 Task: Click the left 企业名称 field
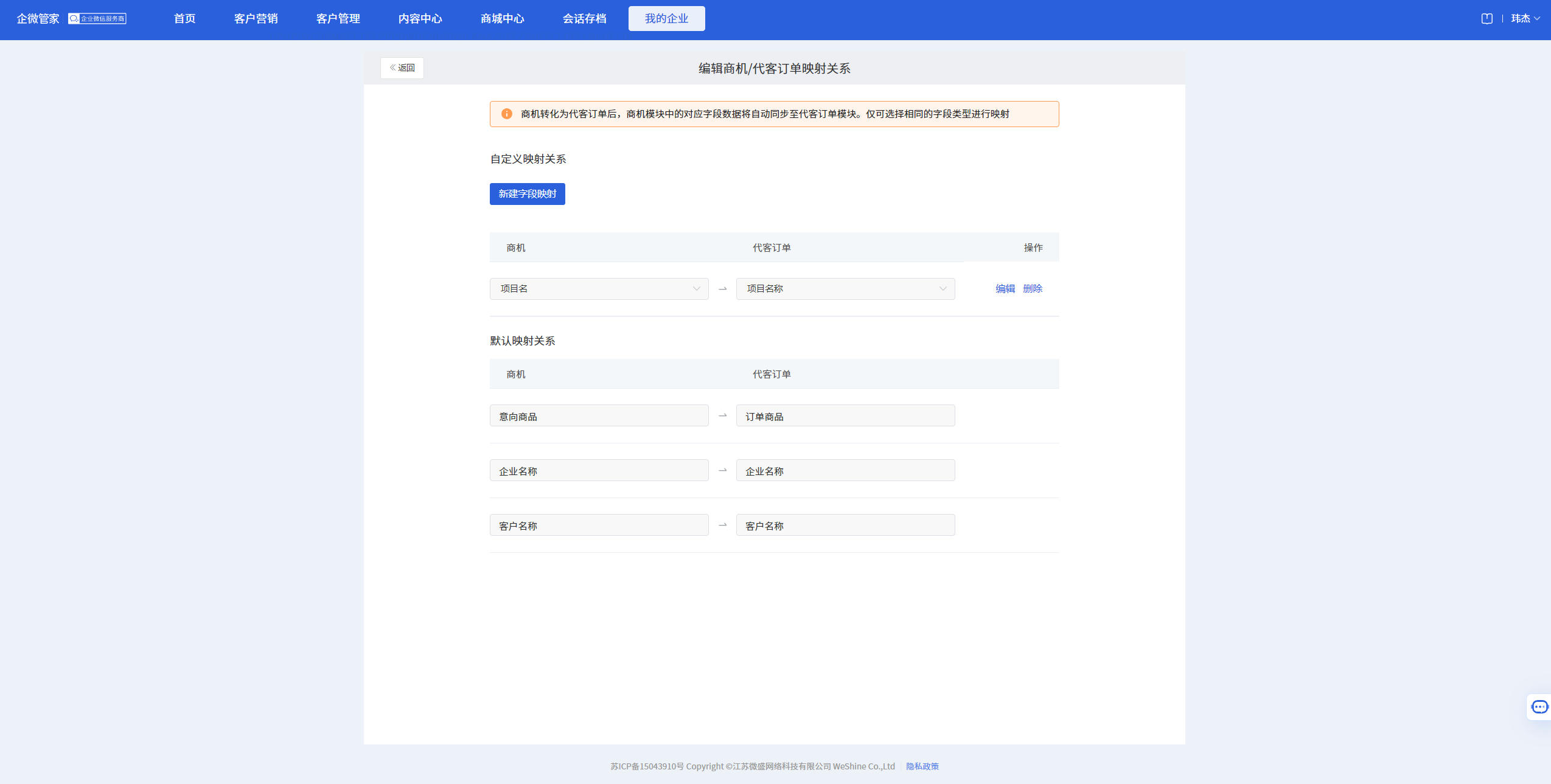(599, 471)
